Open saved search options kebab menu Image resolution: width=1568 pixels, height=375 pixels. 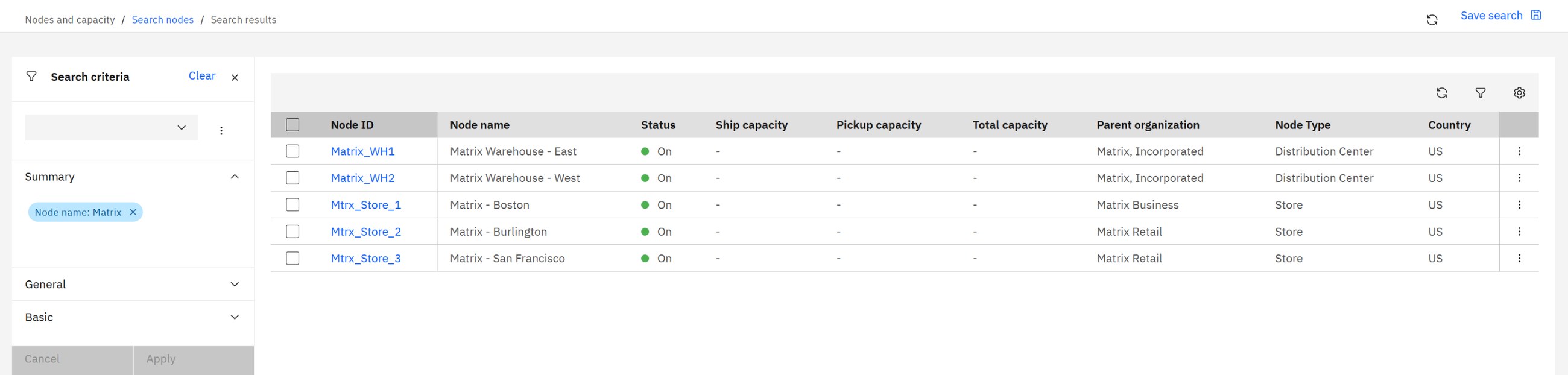tap(221, 130)
